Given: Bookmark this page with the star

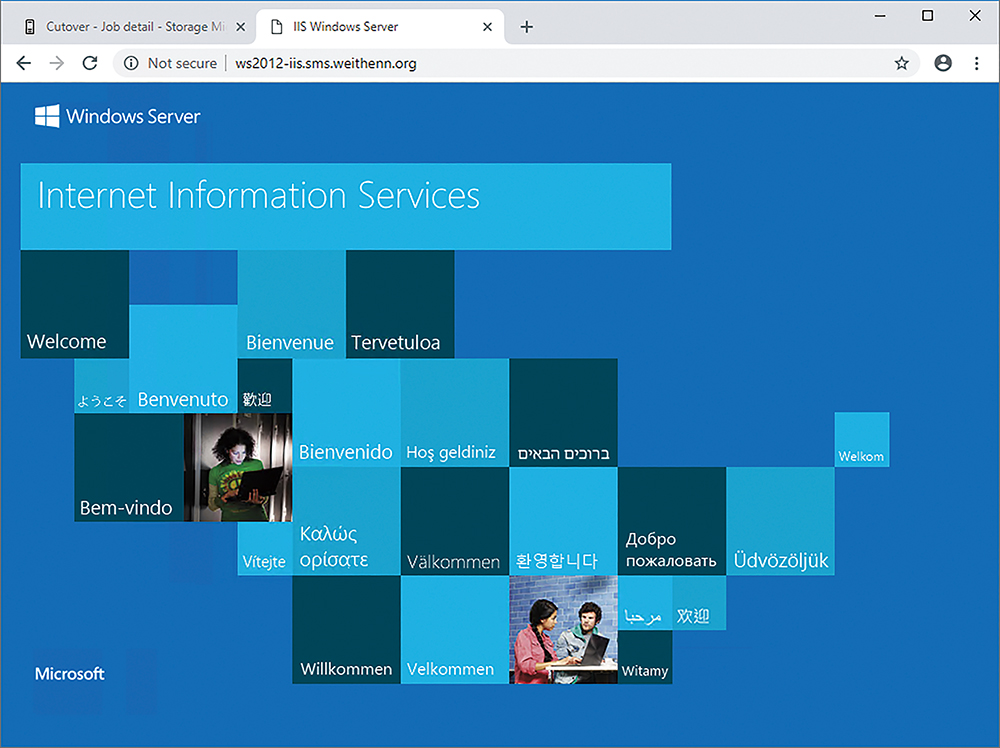Looking at the screenshot, I should pyautogui.click(x=901, y=63).
